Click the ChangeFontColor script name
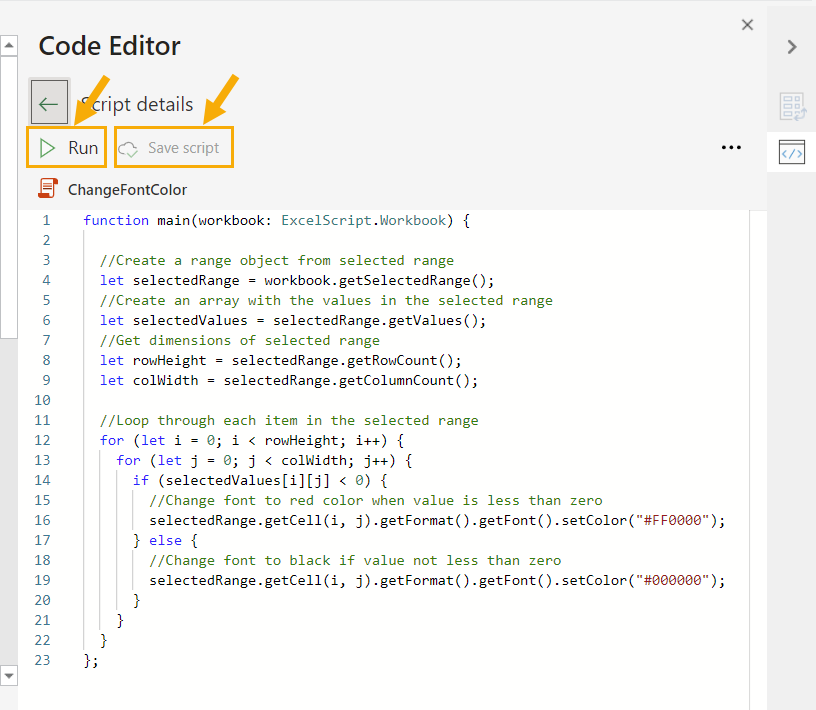The width and height of the screenshot is (816, 710). point(127,189)
